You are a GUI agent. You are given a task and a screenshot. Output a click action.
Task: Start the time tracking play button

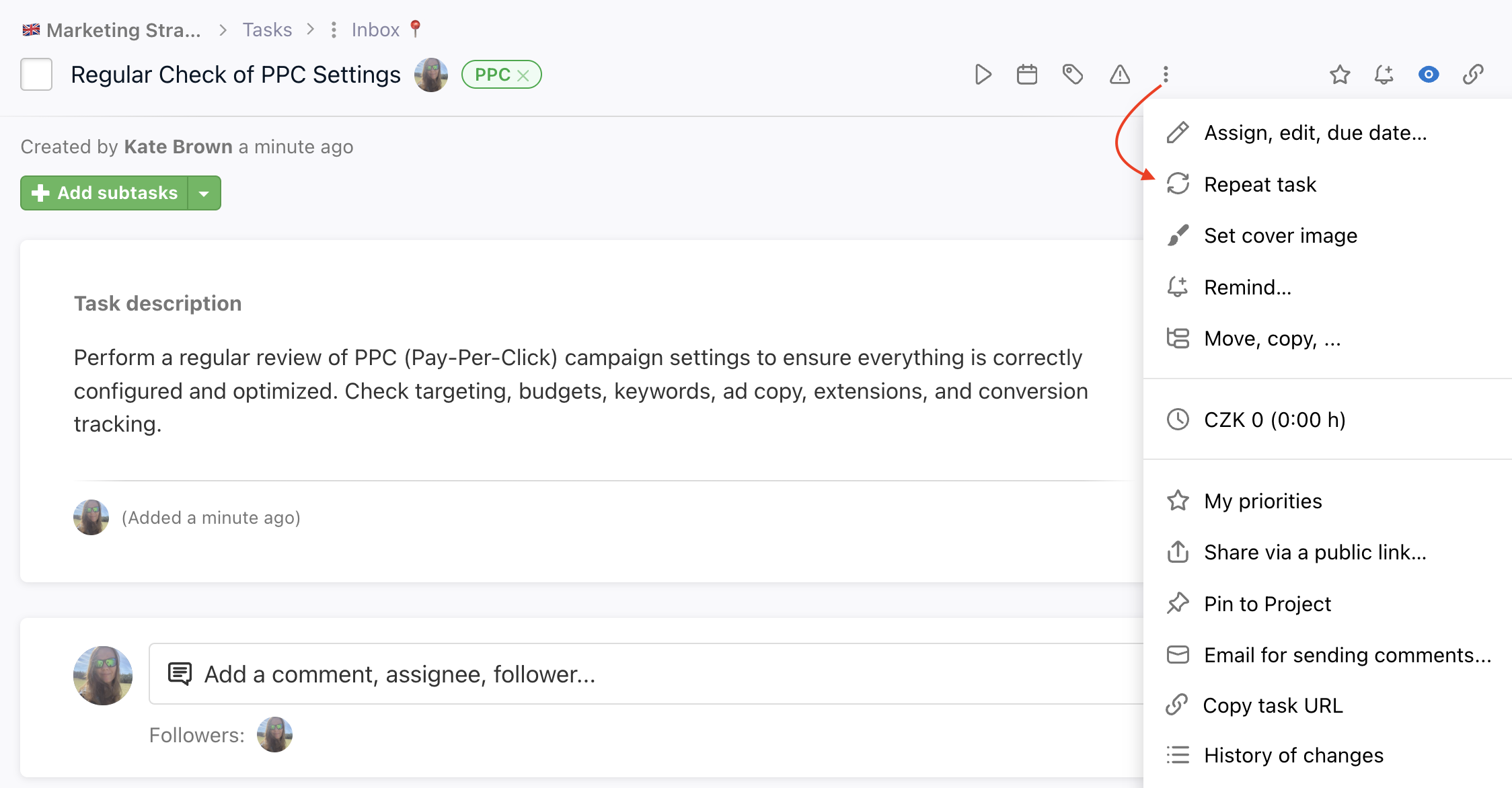(x=983, y=75)
